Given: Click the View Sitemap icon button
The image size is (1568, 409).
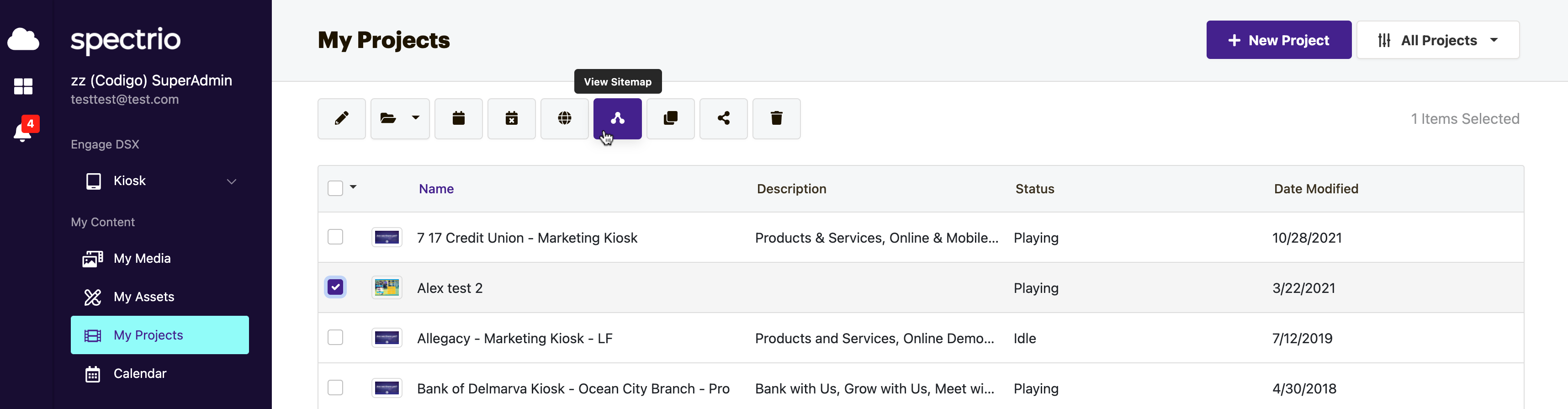Looking at the screenshot, I should [617, 119].
